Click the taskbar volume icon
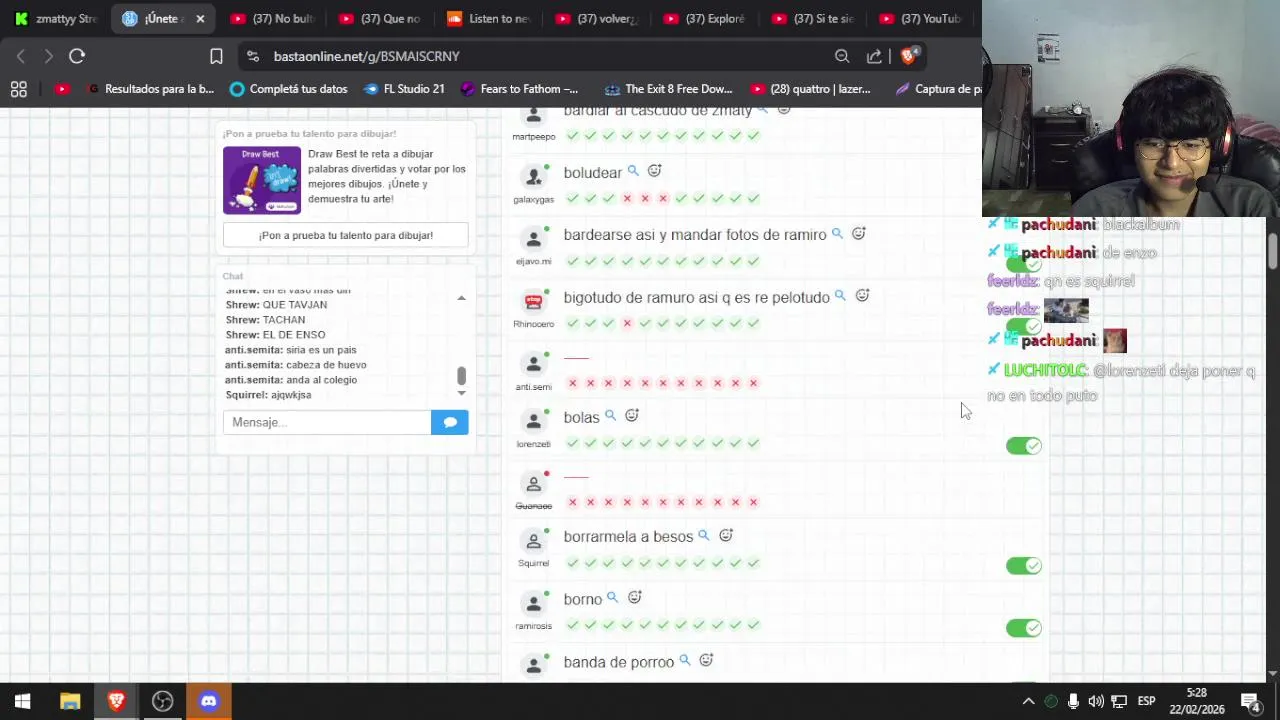Viewport: 1280px width, 720px height. click(1096, 701)
